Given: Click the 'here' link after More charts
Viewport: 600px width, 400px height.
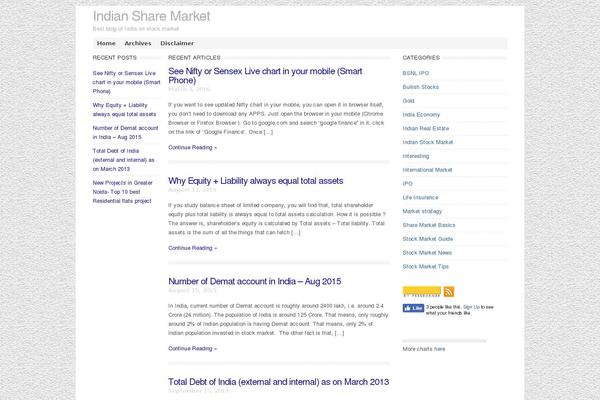Looking at the screenshot, I should (x=439, y=349).
